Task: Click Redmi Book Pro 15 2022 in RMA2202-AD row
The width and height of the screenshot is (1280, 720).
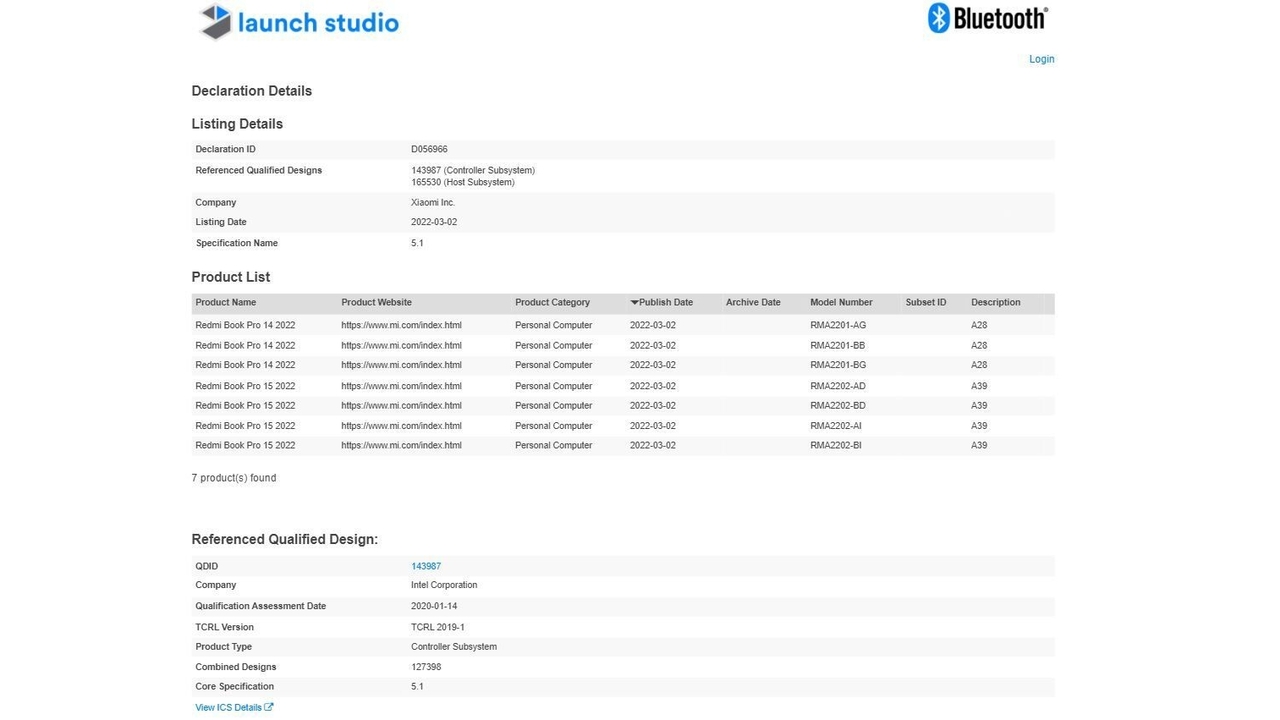Action: pyautogui.click(x=245, y=386)
